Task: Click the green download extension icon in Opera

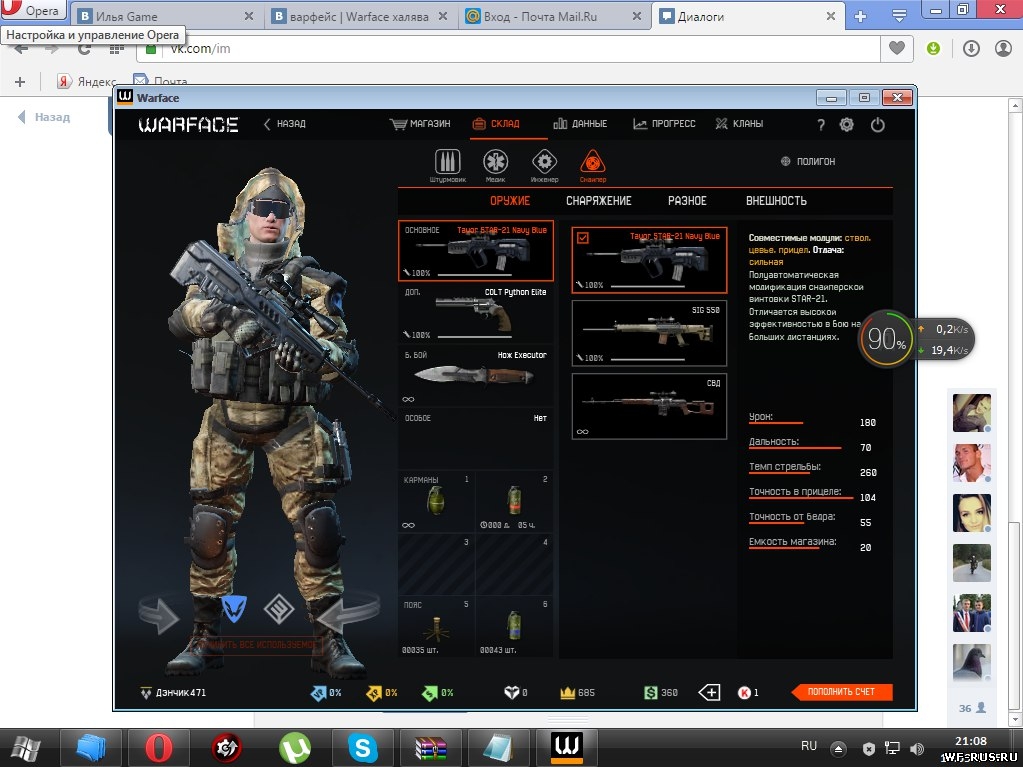Action: coord(934,48)
